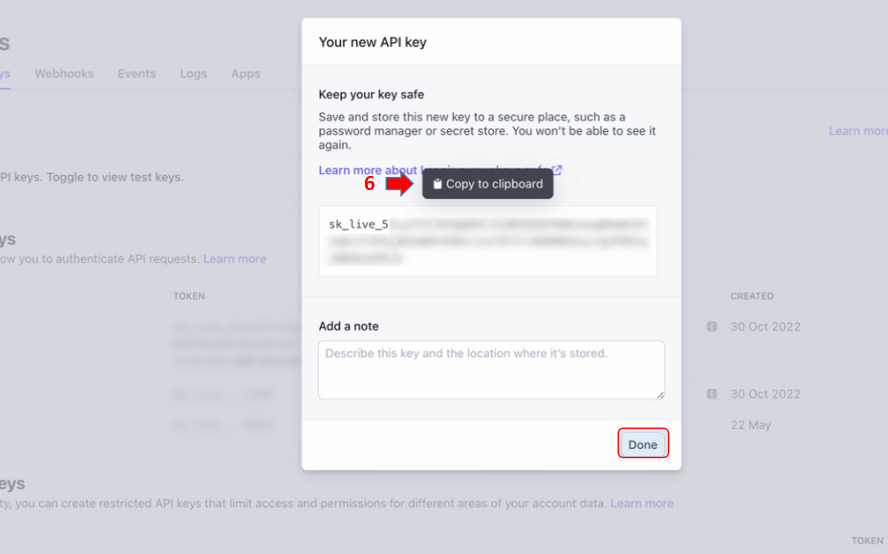Click the 22 May created date row
The width and height of the screenshot is (888, 554).
750,425
